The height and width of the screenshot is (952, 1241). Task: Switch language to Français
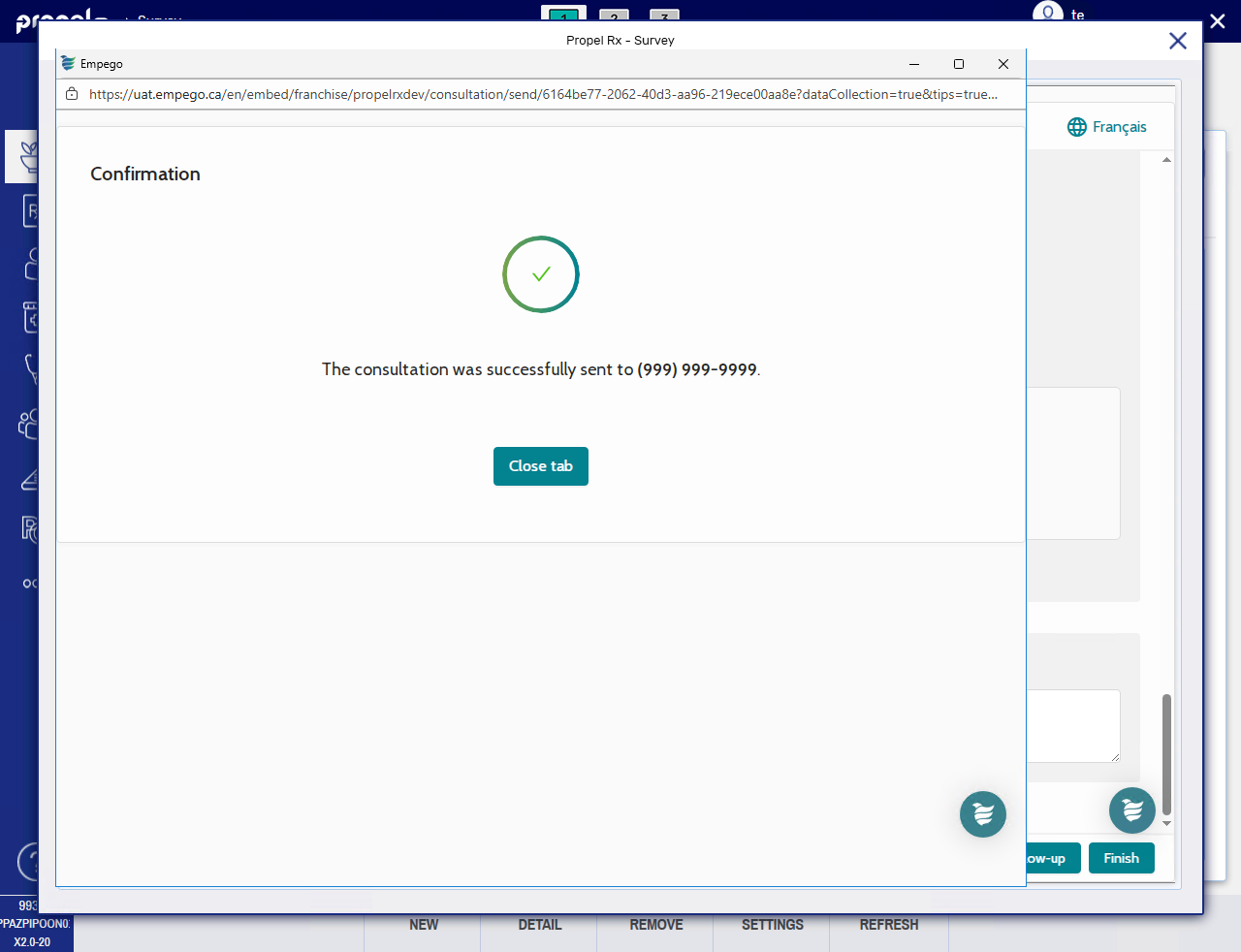(1119, 127)
